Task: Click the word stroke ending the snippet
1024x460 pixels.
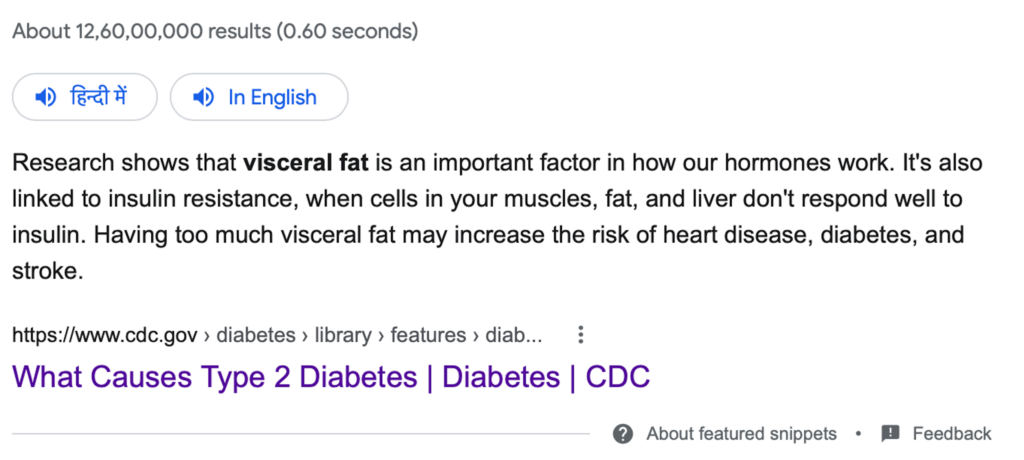Action: [x=44, y=273]
